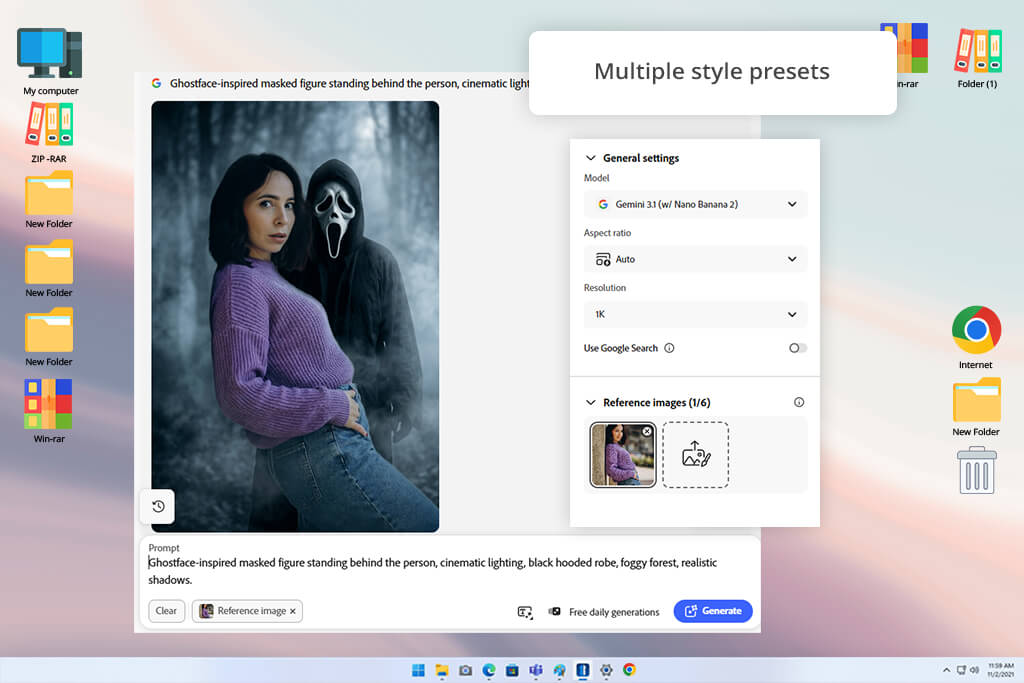This screenshot has height=683, width=1024.
Task: Collapse the General settings section
Action: pyautogui.click(x=590, y=158)
